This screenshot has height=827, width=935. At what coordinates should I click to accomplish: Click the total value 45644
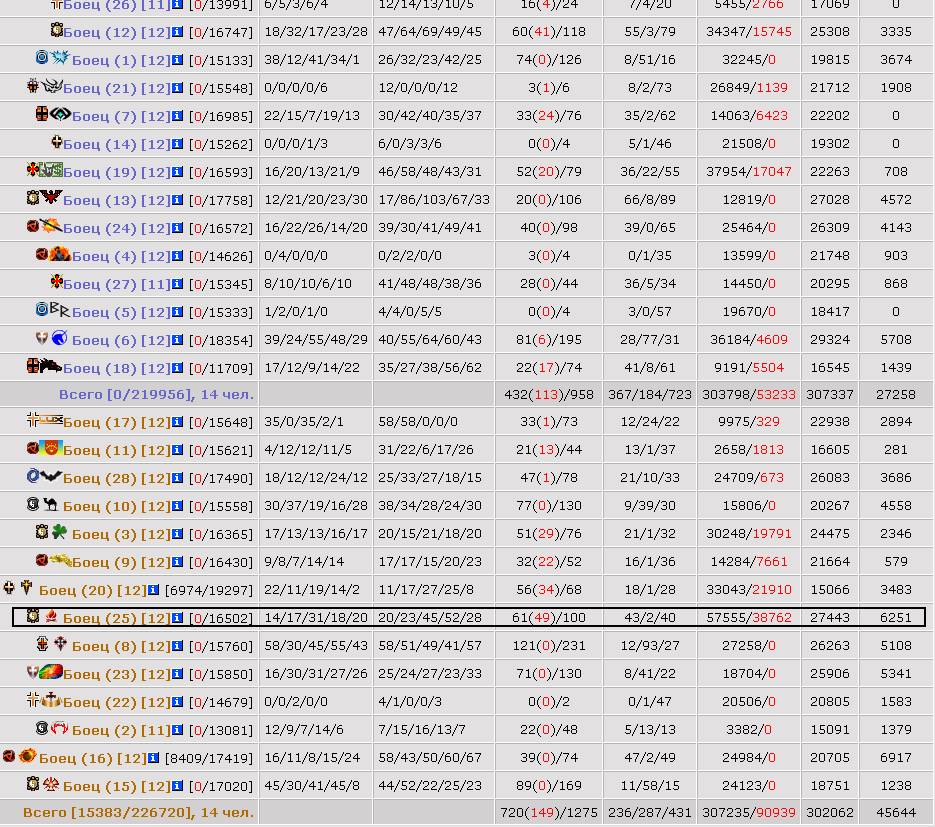coord(896,813)
